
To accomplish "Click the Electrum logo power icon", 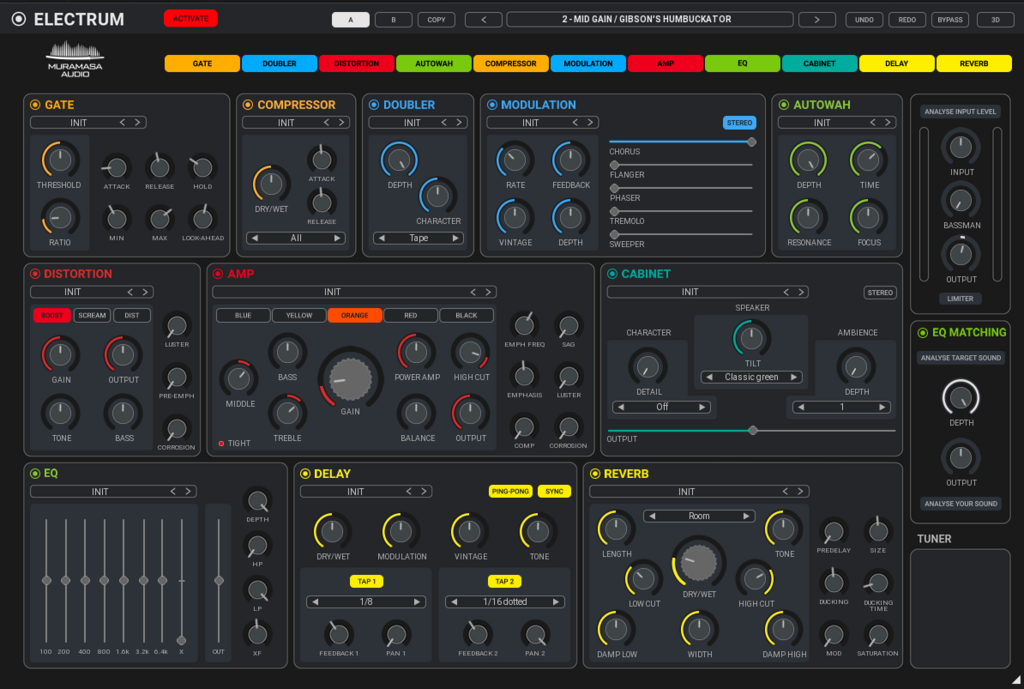I will (x=19, y=19).
